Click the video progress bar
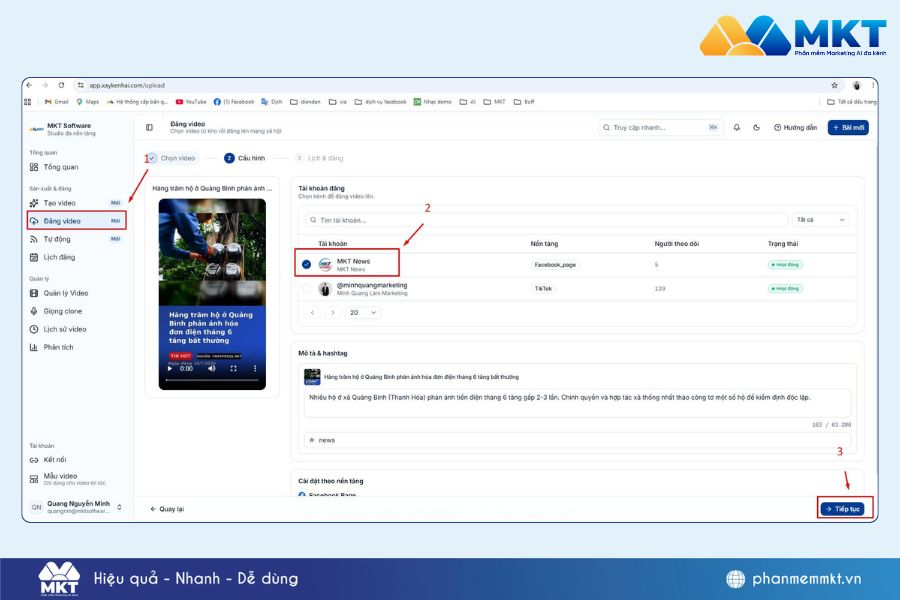Viewport: 900px width, 600px height. (x=212, y=380)
